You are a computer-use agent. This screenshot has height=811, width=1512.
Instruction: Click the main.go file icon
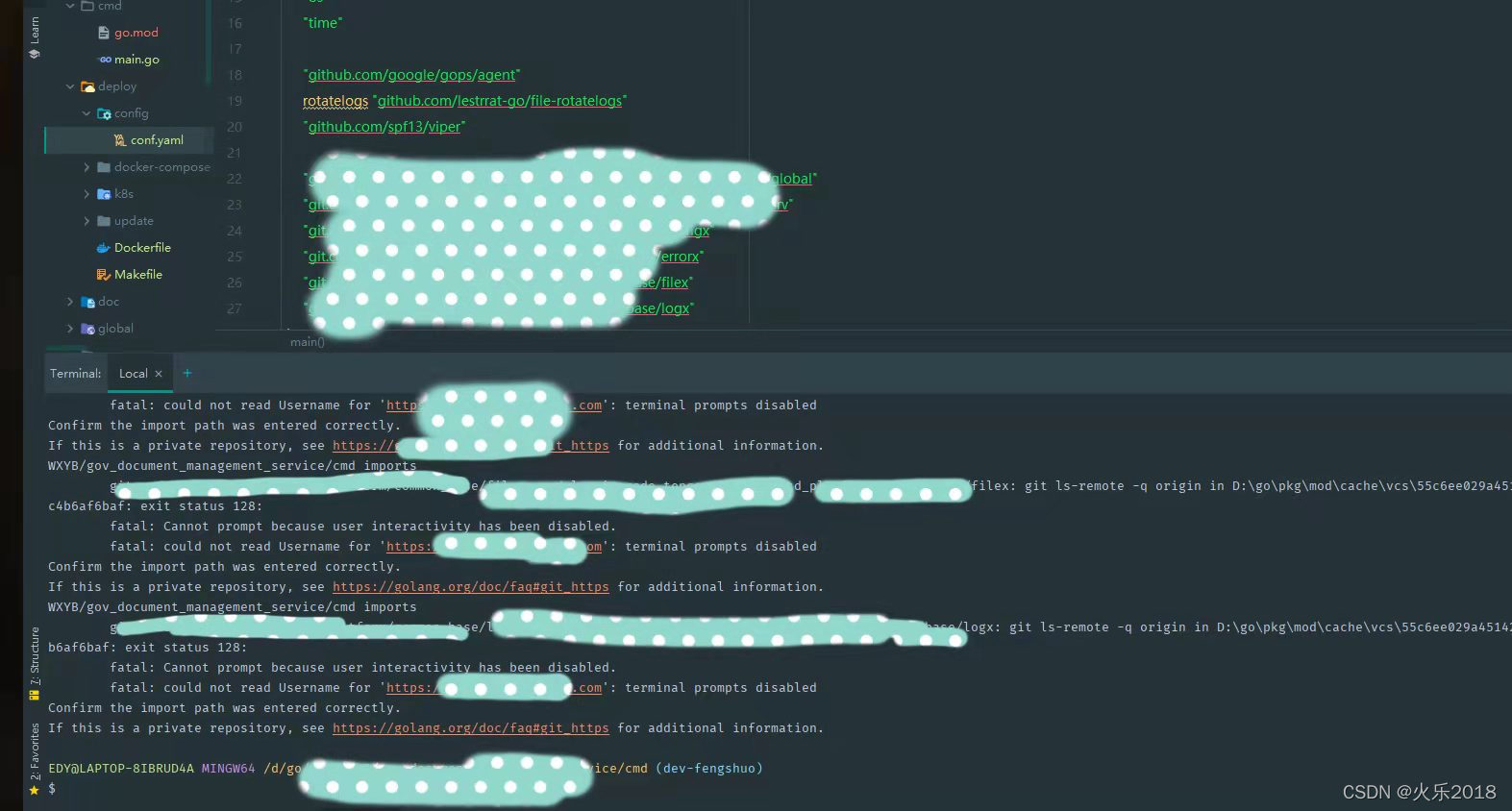pos(105,60)
